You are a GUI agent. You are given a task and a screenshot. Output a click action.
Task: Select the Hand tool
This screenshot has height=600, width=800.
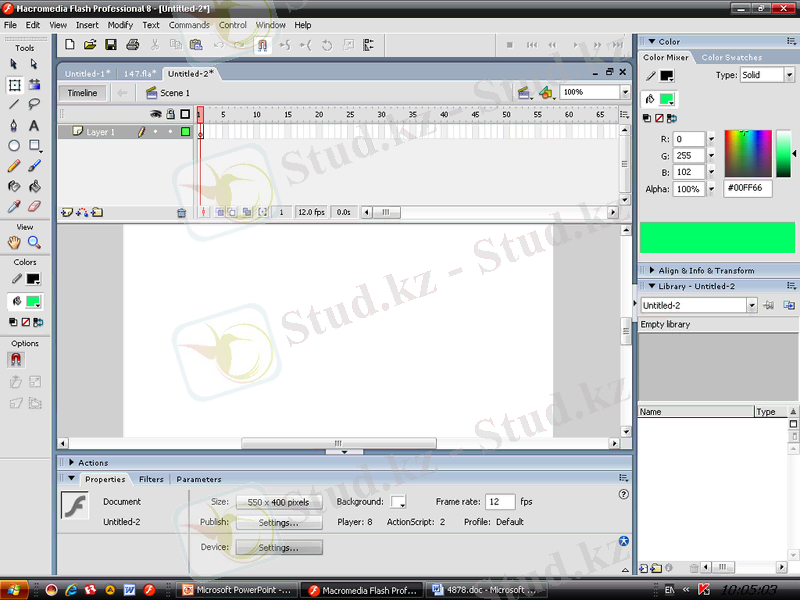14,242
